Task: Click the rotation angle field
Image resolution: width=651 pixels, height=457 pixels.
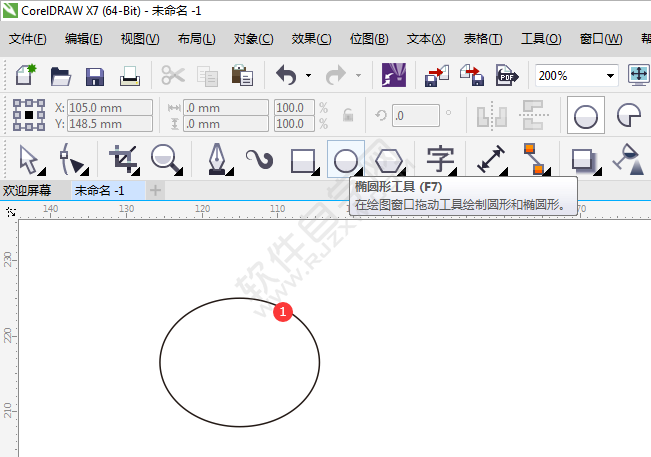Action: point(416,115)
